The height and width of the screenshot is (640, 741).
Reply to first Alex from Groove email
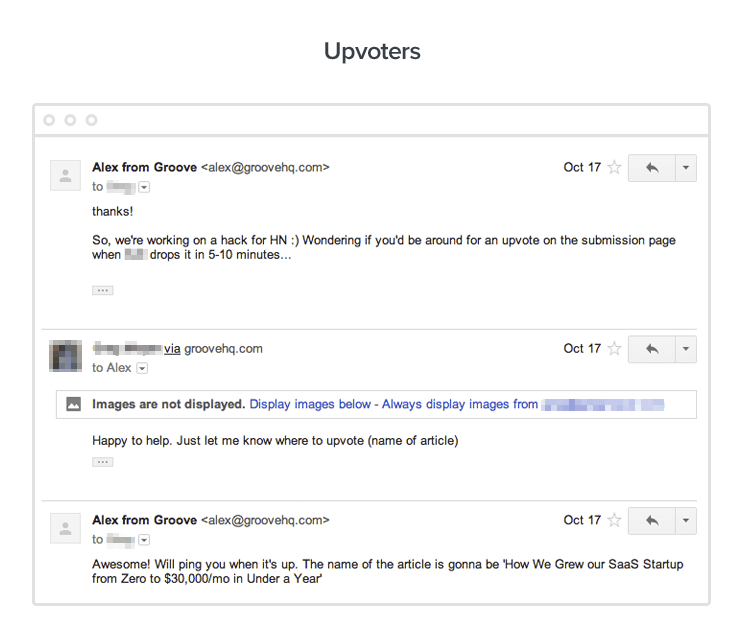coord(652,168)
